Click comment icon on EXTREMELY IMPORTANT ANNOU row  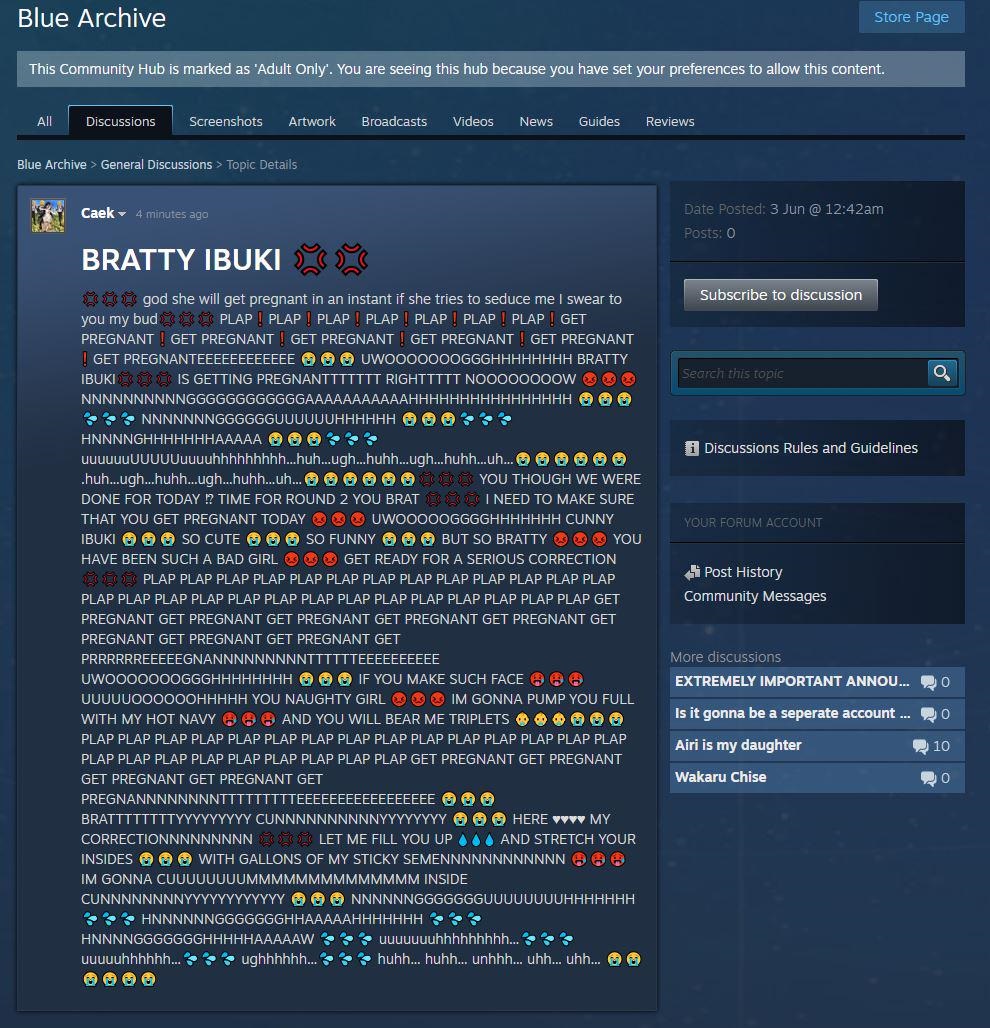point(928,682)
